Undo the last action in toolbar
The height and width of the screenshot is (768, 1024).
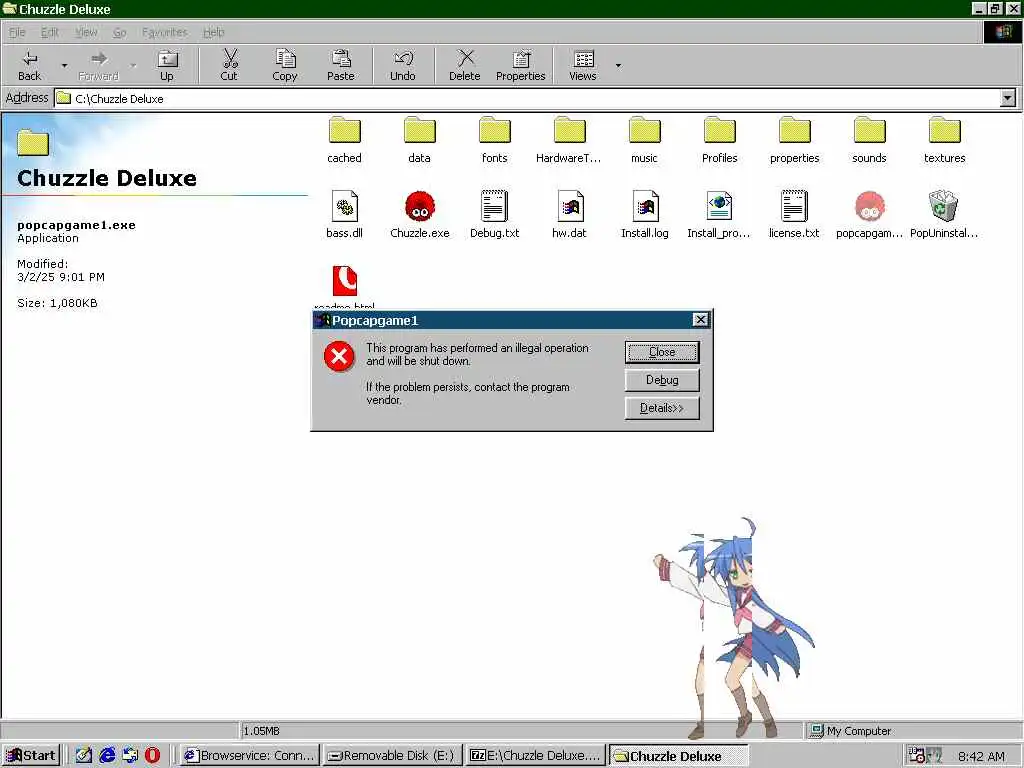click(403, 65)
